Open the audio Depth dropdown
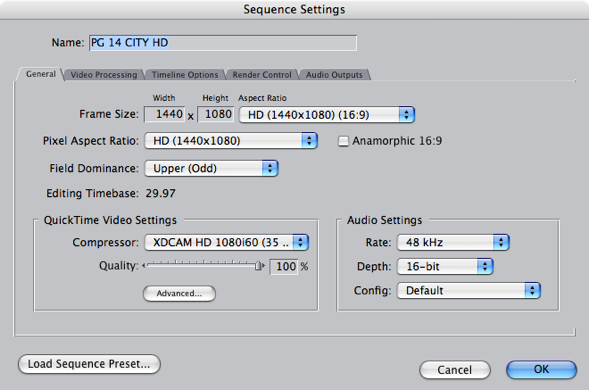 point(445,266)
